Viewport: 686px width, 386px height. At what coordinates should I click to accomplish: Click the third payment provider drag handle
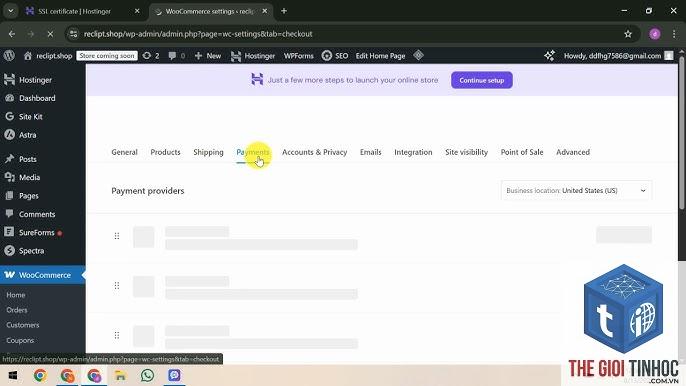click(117, 335)
